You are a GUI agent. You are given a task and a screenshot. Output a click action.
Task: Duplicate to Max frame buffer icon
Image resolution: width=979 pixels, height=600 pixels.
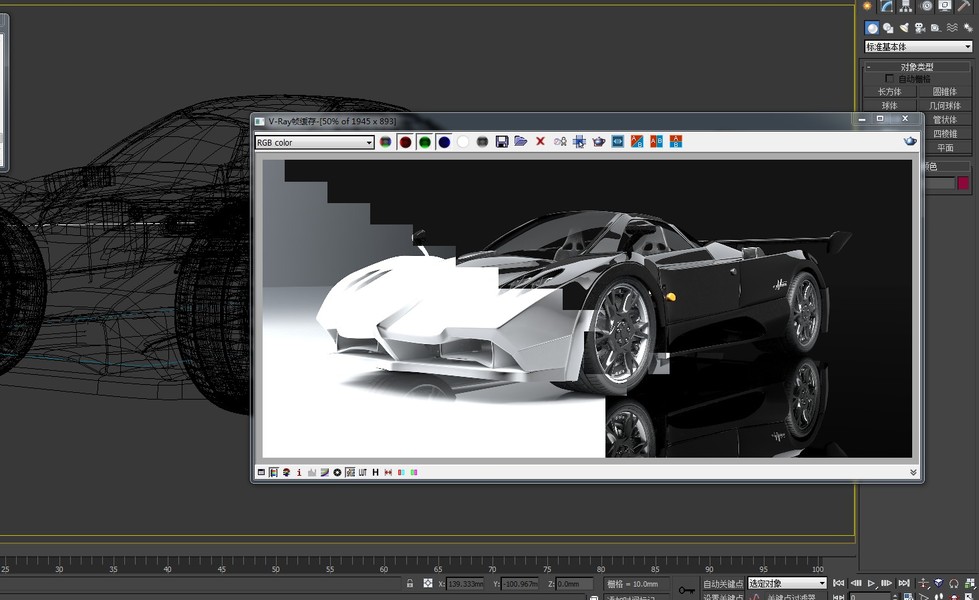[560, 142]
